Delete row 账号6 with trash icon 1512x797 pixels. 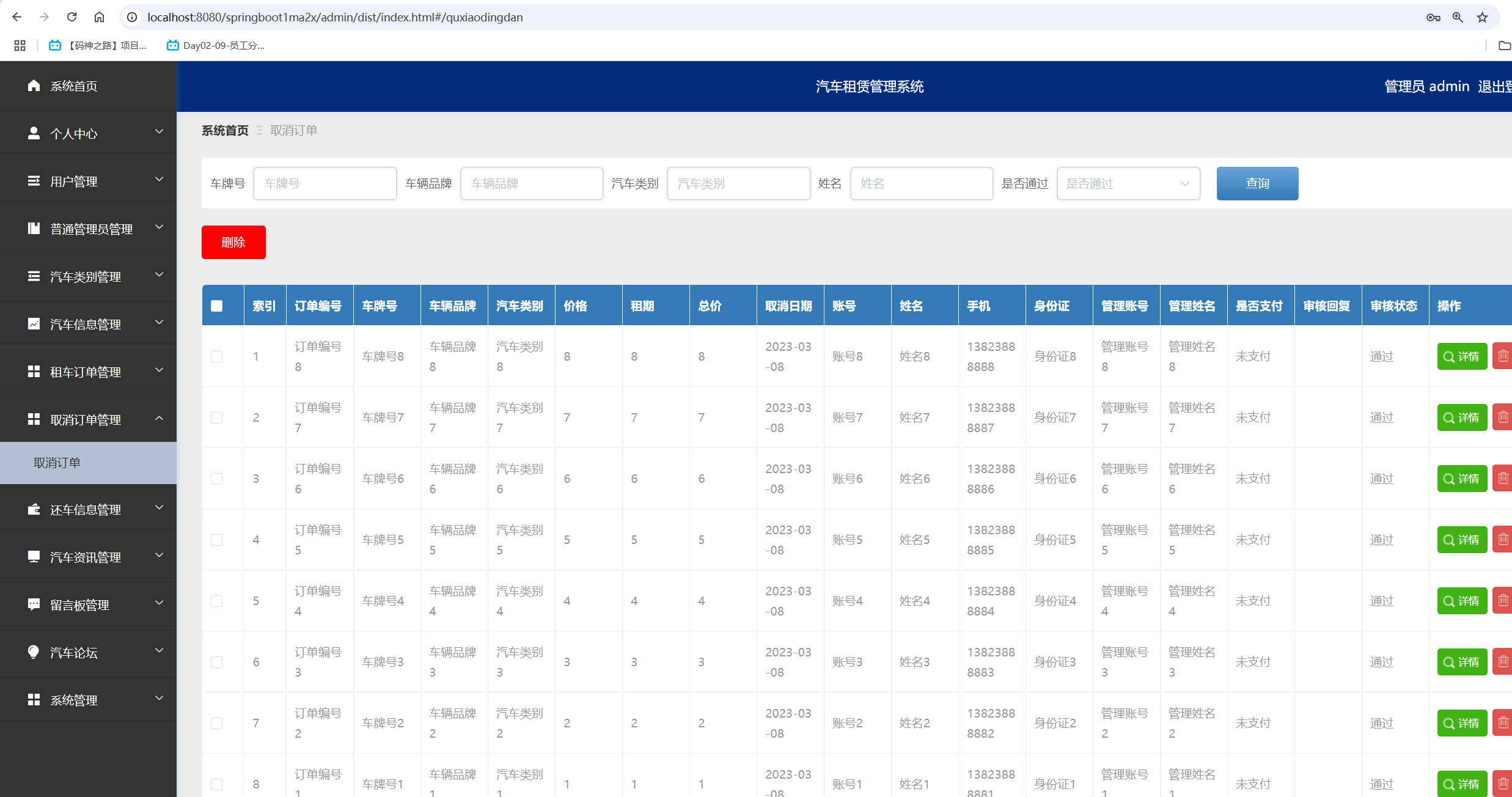coord(1503,479)
